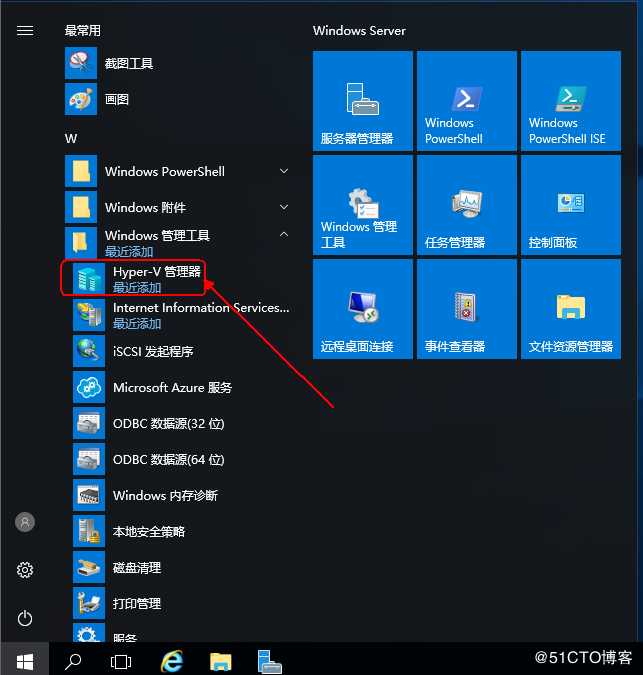Open ODBC 数据源(32 位) icon
The width and height of the screenshot is (643, 675).
(x=89, y=423)
